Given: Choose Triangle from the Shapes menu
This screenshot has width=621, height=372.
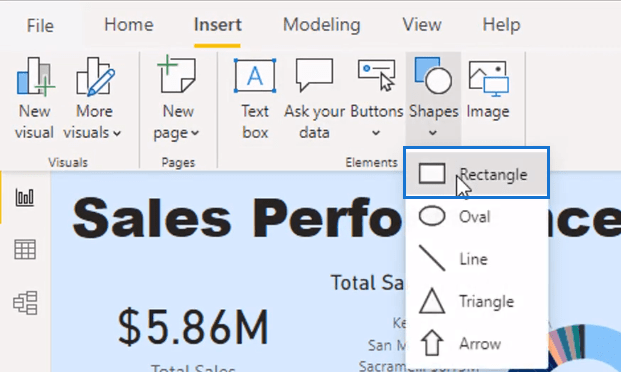Looking at the screenshot, I should pos(476,301).
